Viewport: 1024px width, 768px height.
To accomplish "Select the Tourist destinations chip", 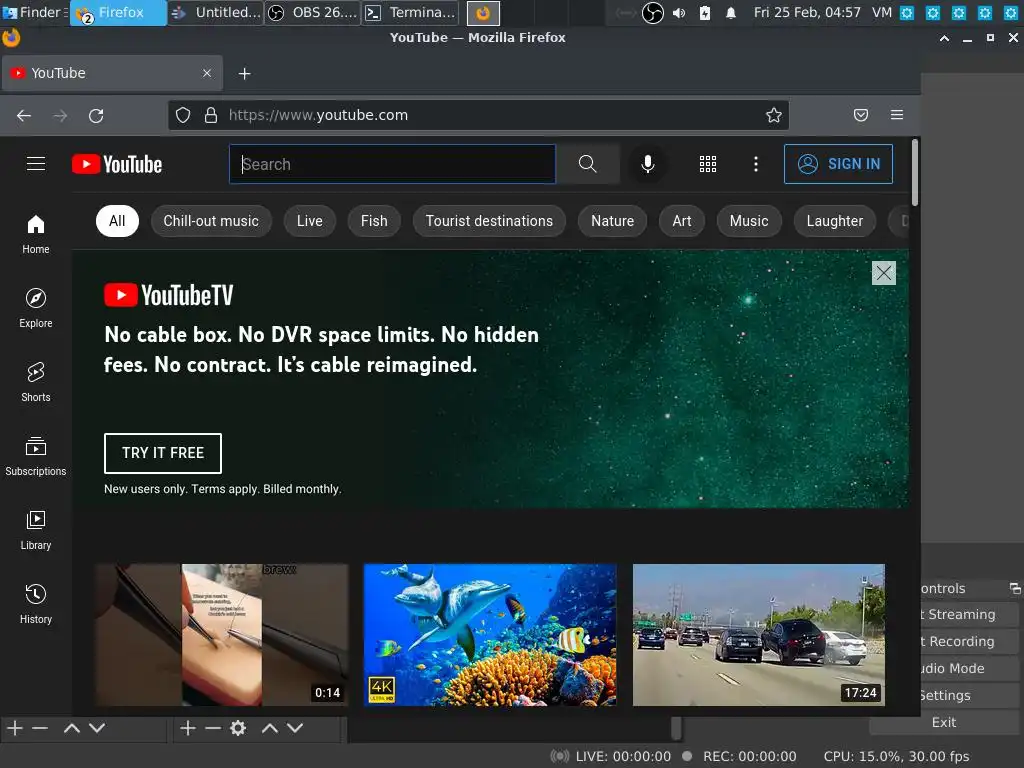I will pos(489,221).
